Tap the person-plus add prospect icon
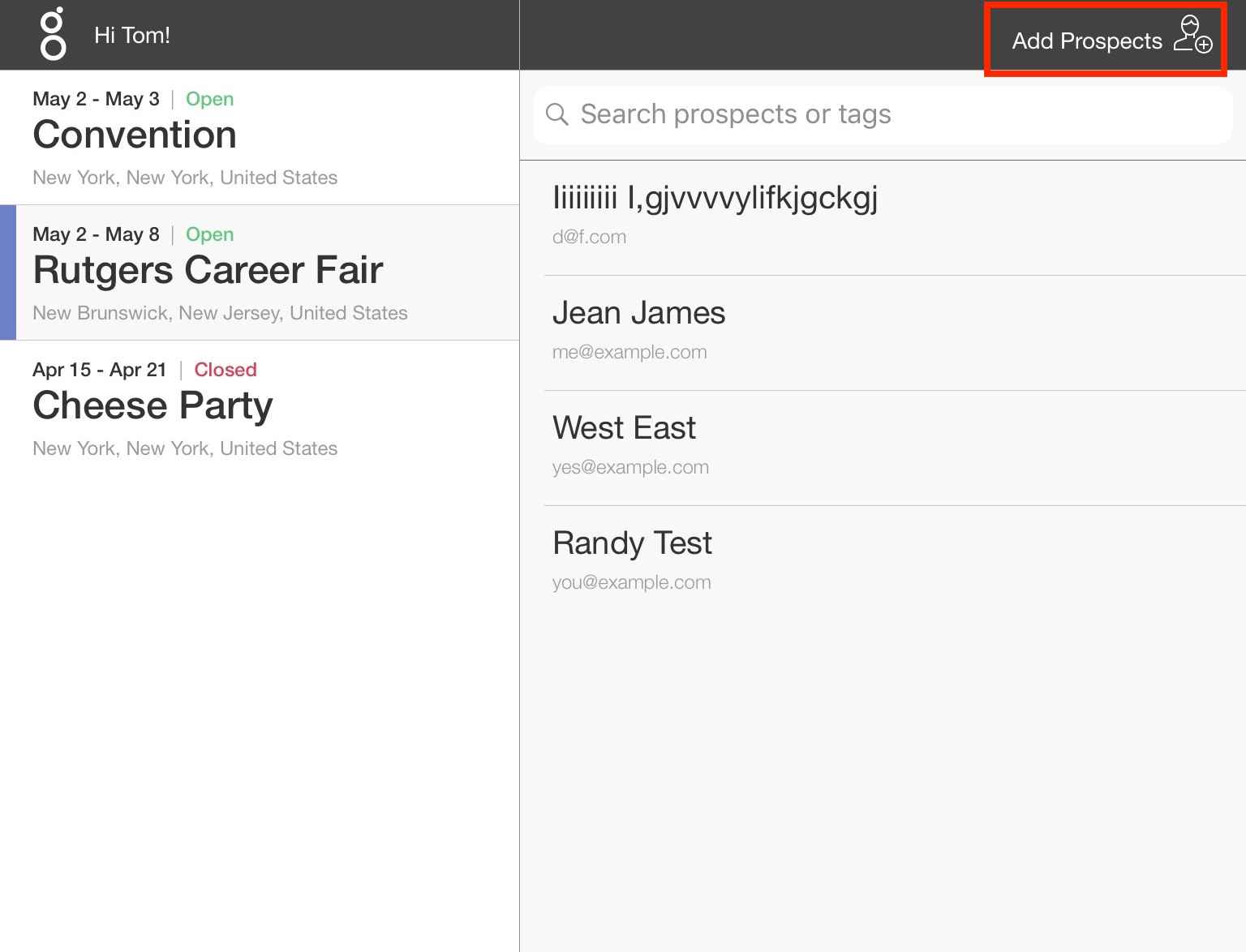The width and height of the screenshot is (1246, 952). point(1192,35)
